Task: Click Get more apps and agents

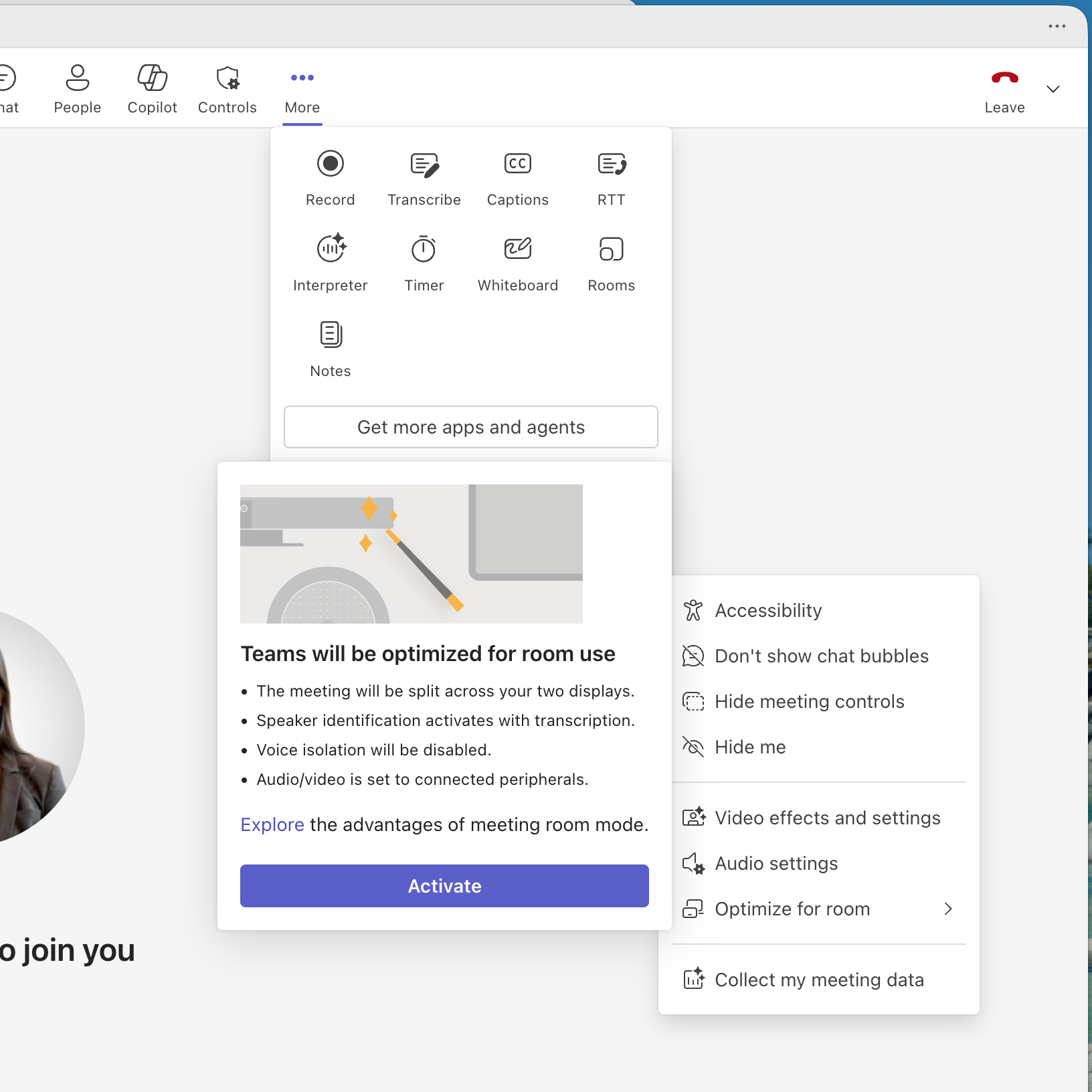Action: coord(471,427)
